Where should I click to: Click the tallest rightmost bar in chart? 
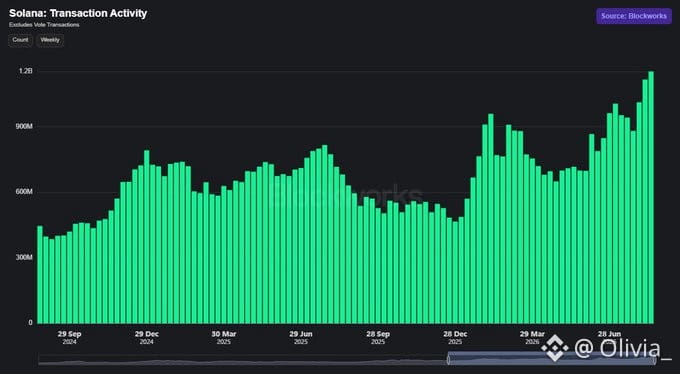coord(651,197)
